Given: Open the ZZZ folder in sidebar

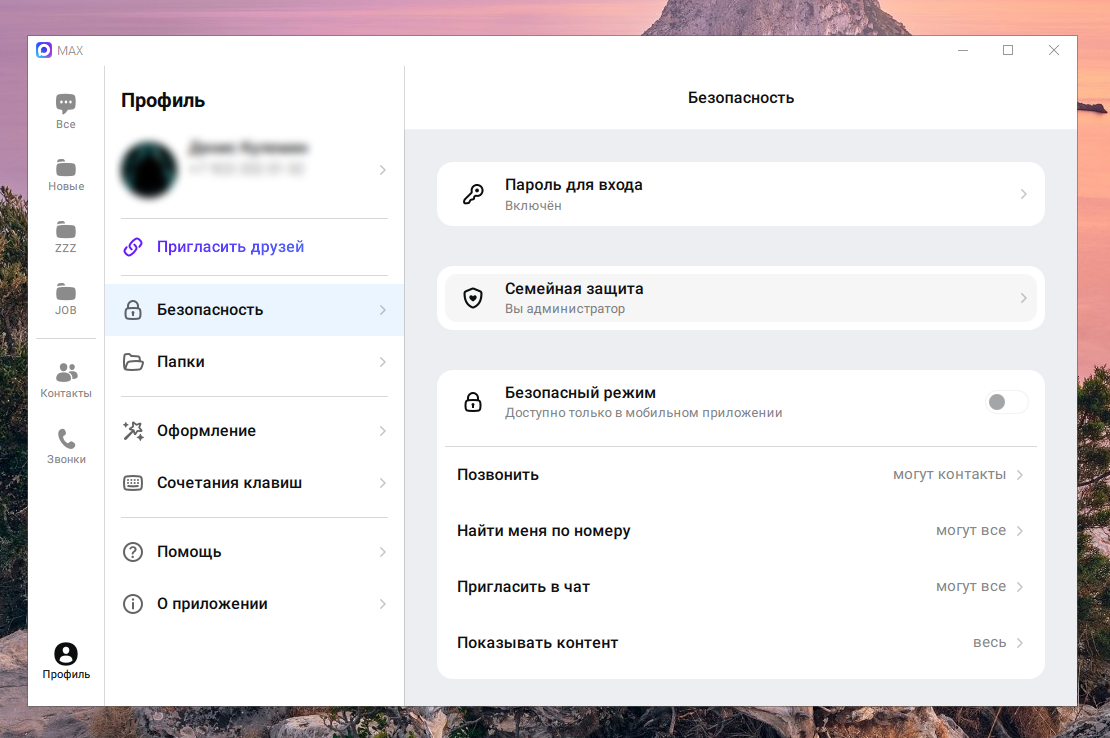Looking at the screenshot, I should (66, 230).
